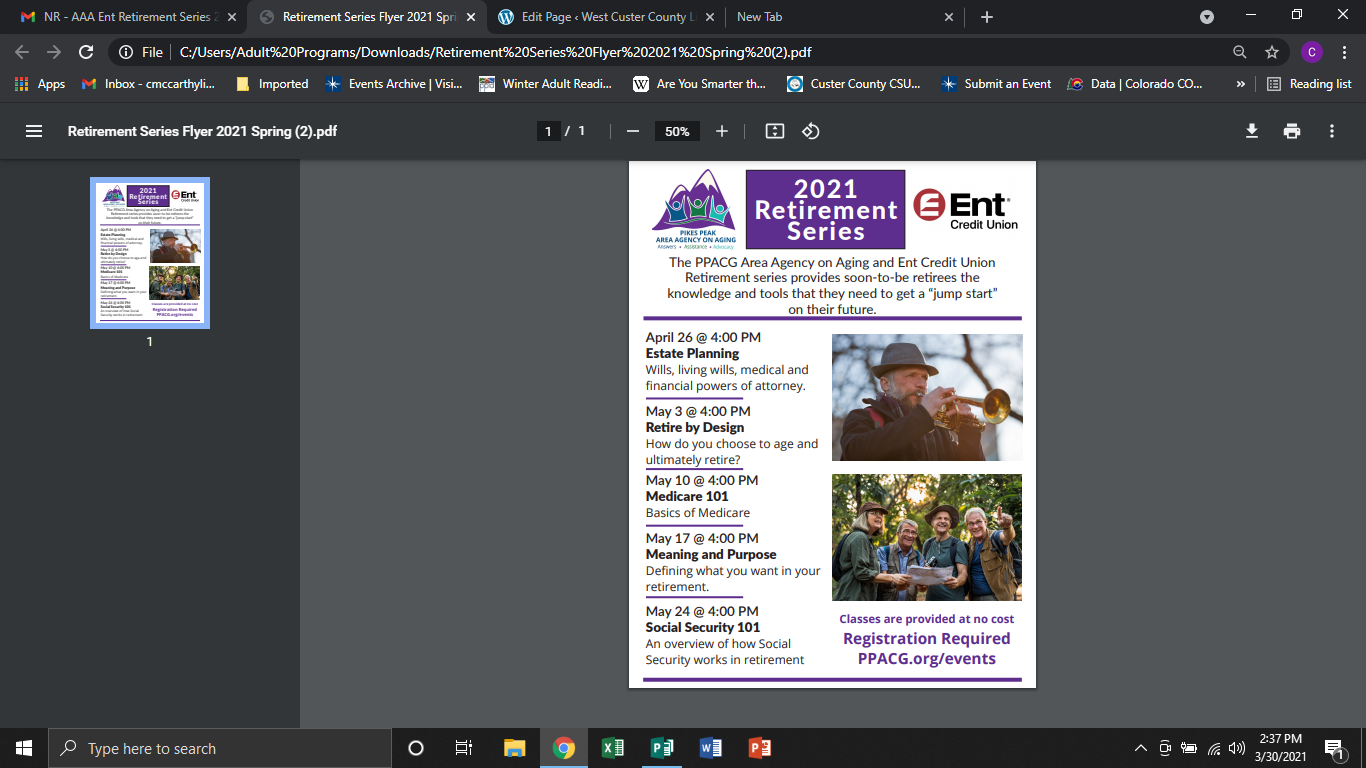Show more bookmarks chevron
Viewport: 1366px width, 768px height.
coord(1241,84)
